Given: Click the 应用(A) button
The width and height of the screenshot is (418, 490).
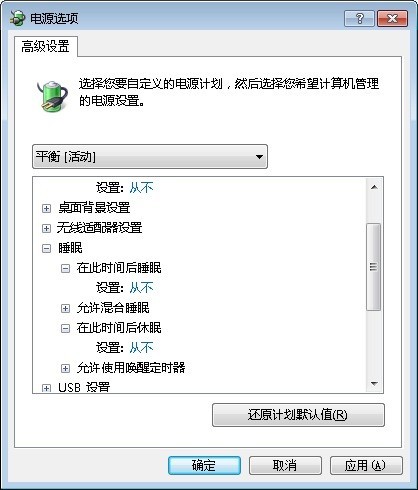Looking at the screenshot, I should (366, 465).
